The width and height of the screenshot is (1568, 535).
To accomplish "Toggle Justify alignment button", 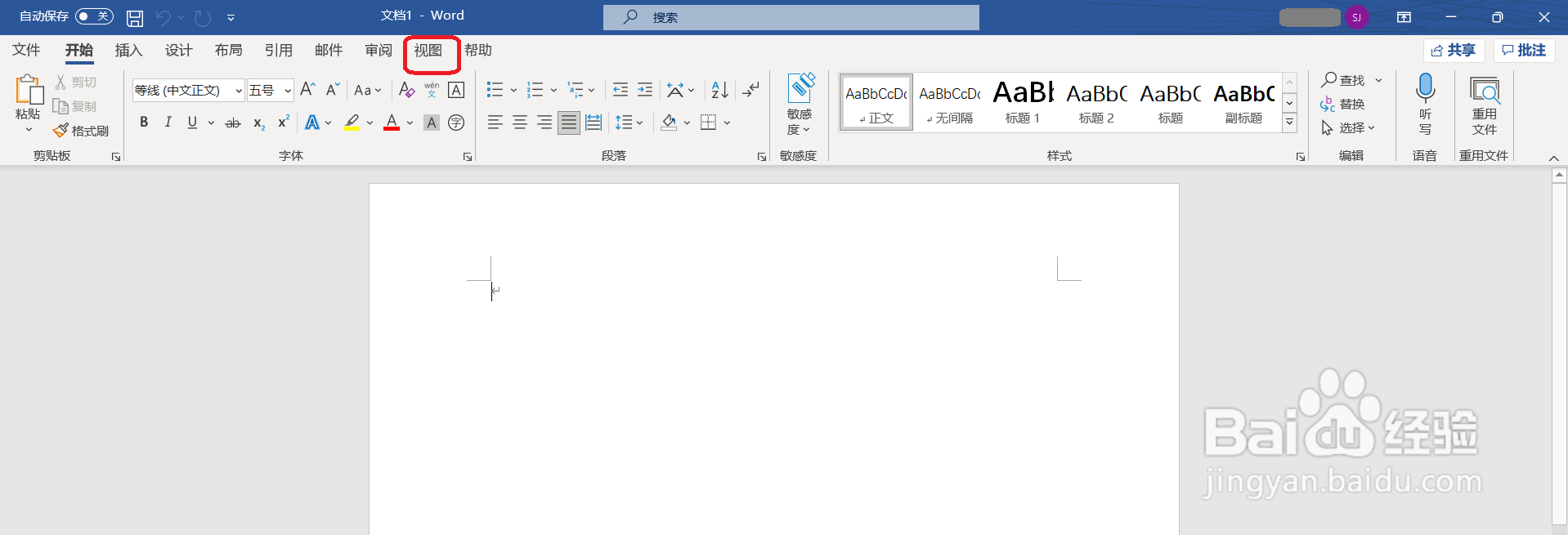I will 569,123.
